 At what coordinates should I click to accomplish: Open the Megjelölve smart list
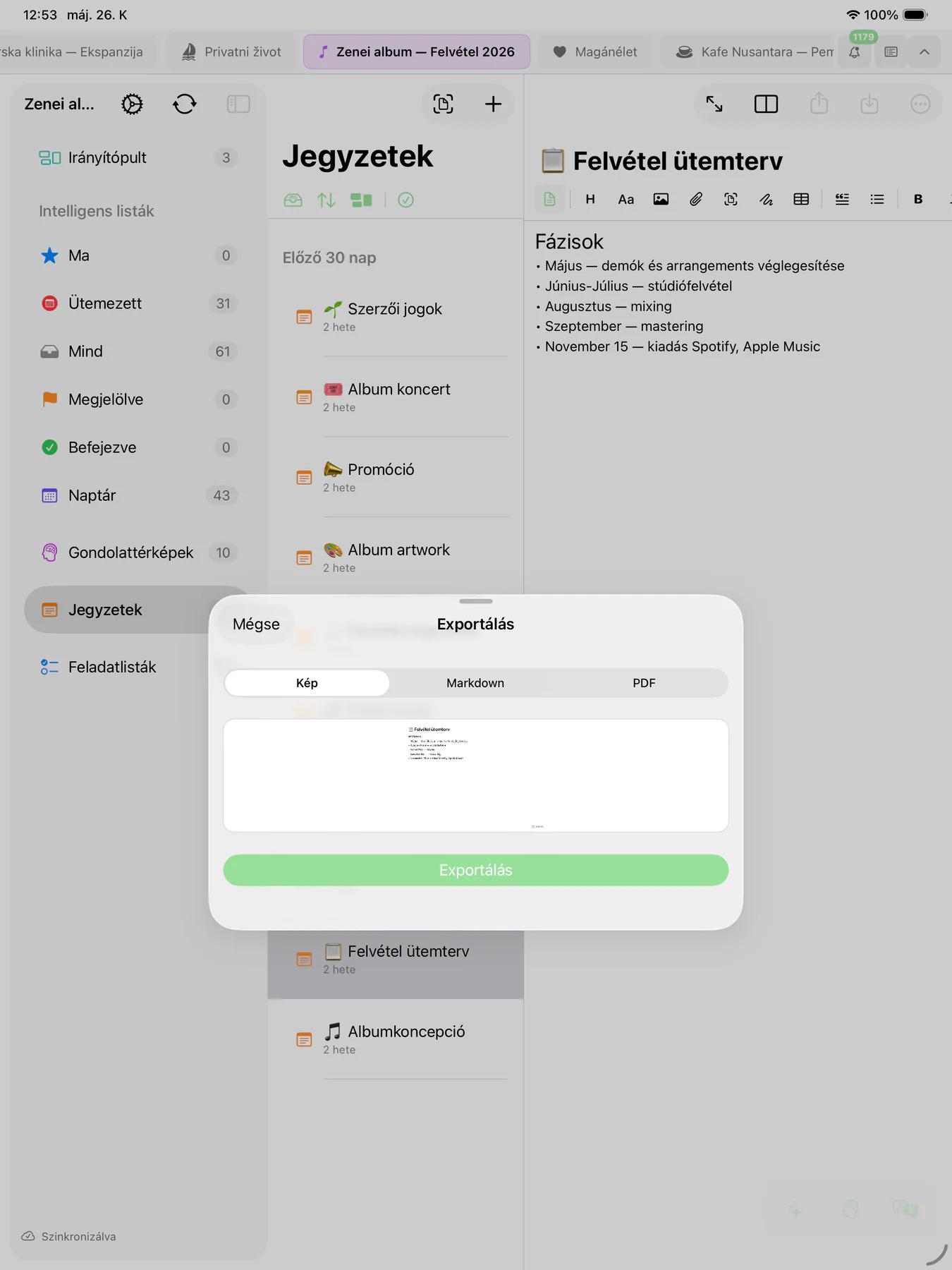(x=138, y=399)
